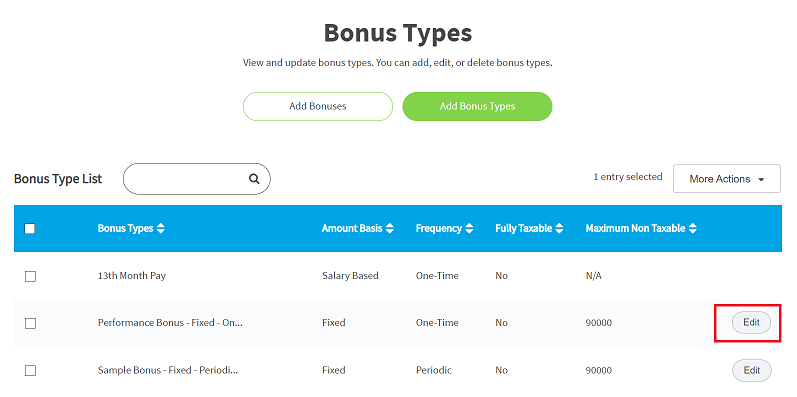Viewport: 797px width, 397px height.
Task: Click the Add Bonuses button
Action: pos(318,106)
